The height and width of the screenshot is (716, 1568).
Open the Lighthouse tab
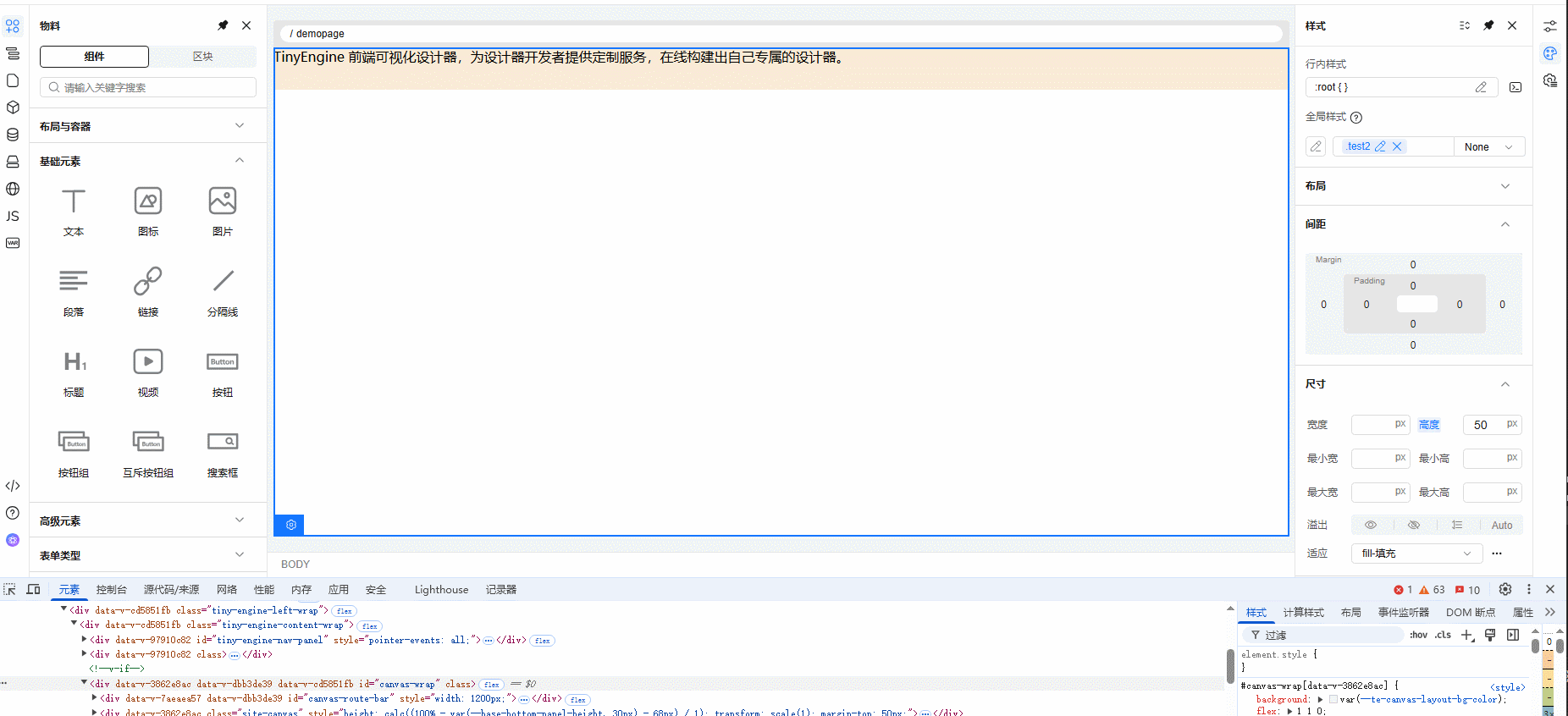(x=441, y=590)
